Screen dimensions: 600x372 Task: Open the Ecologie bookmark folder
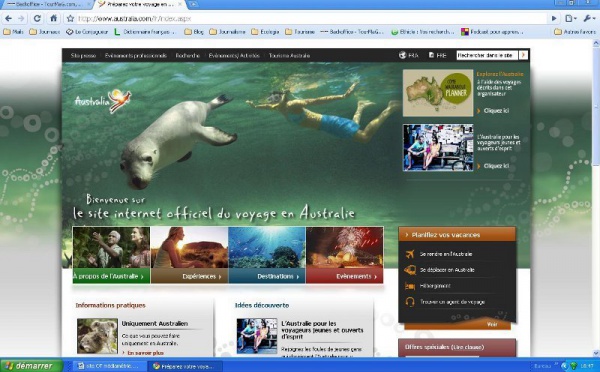click(x=265, y=32)
